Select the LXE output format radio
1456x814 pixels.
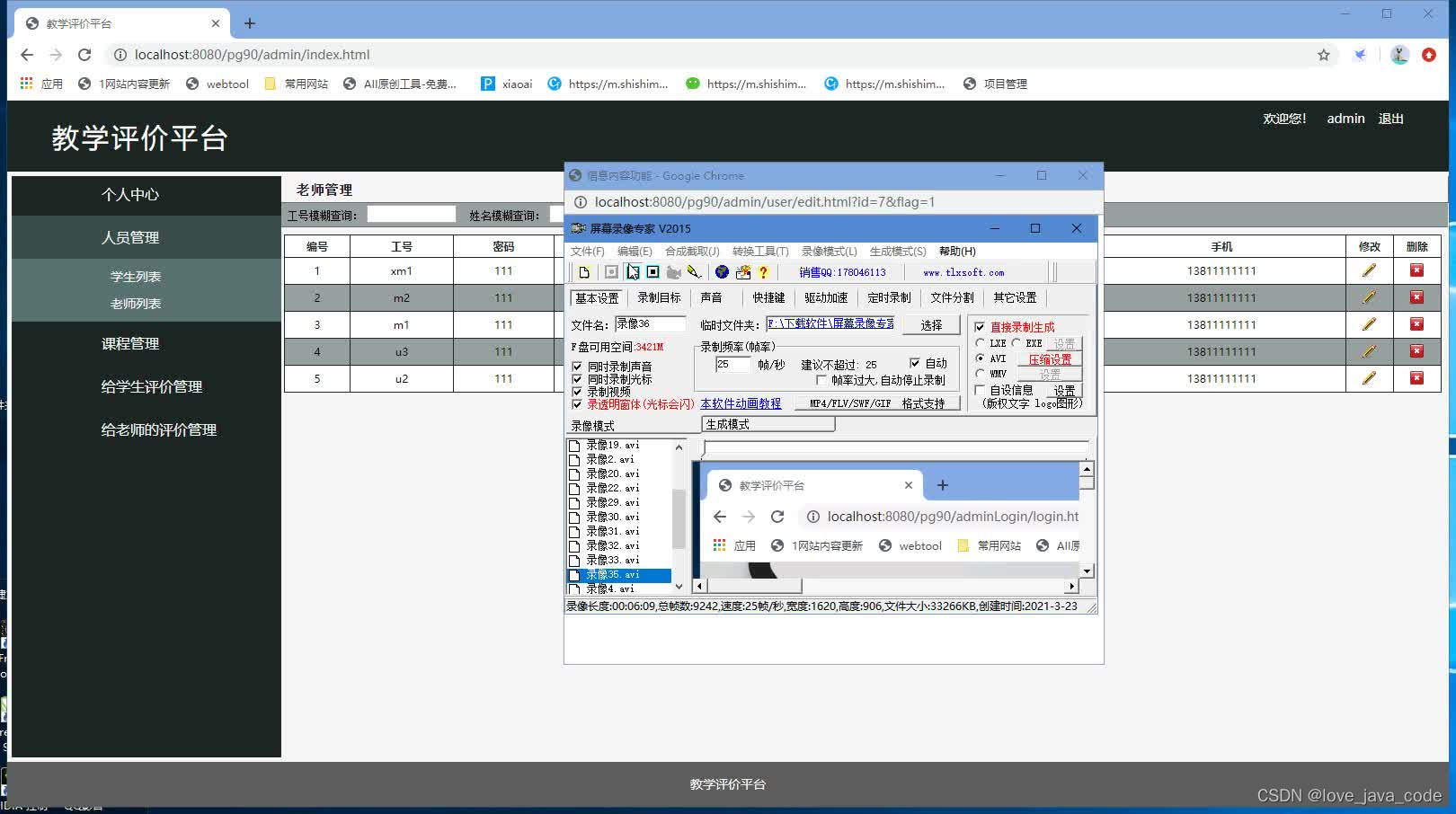click(980, 343)
